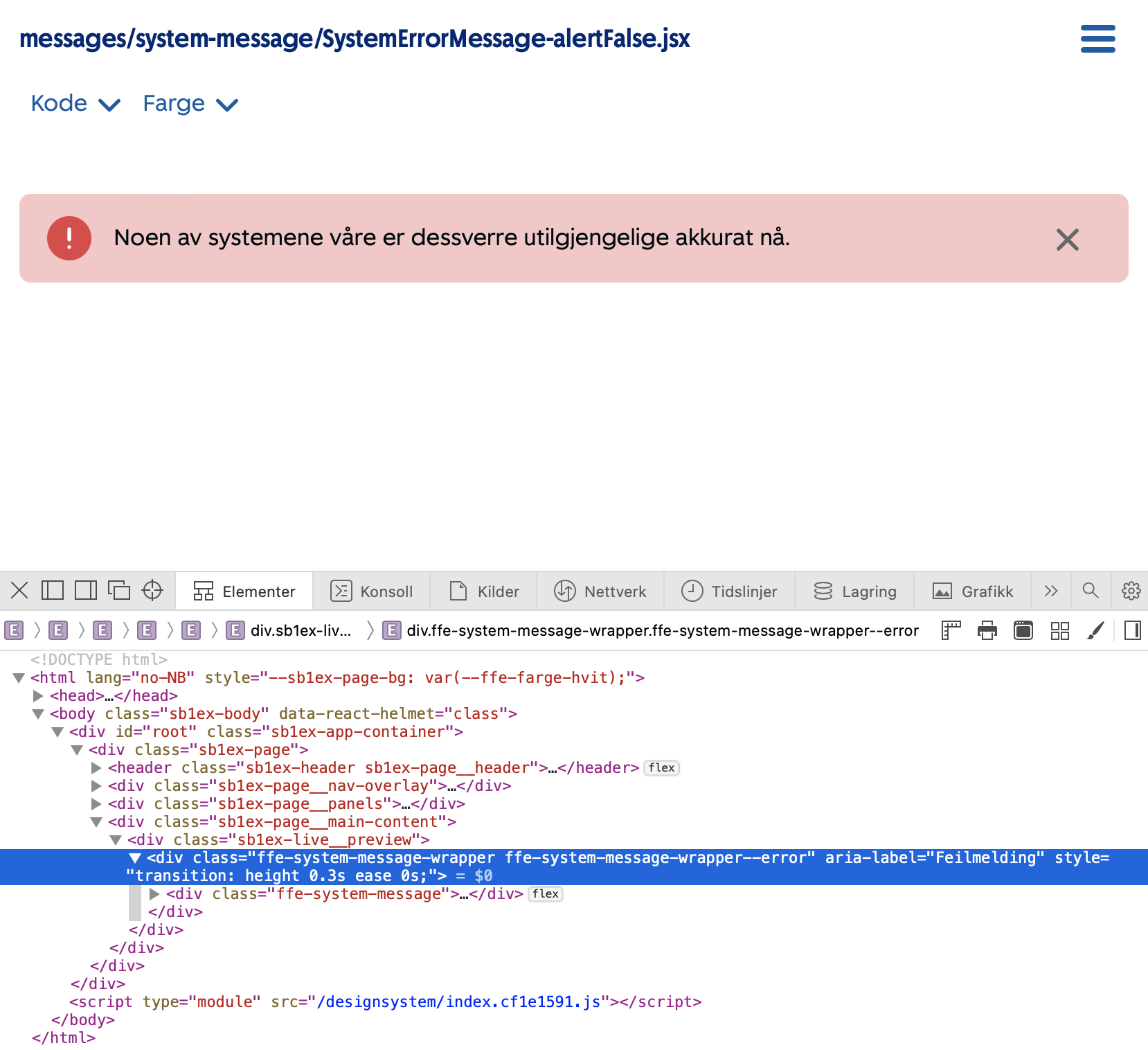
Task: Open the /designsystem/index.cf1e1591.js script link
Action: point(458,1002)
